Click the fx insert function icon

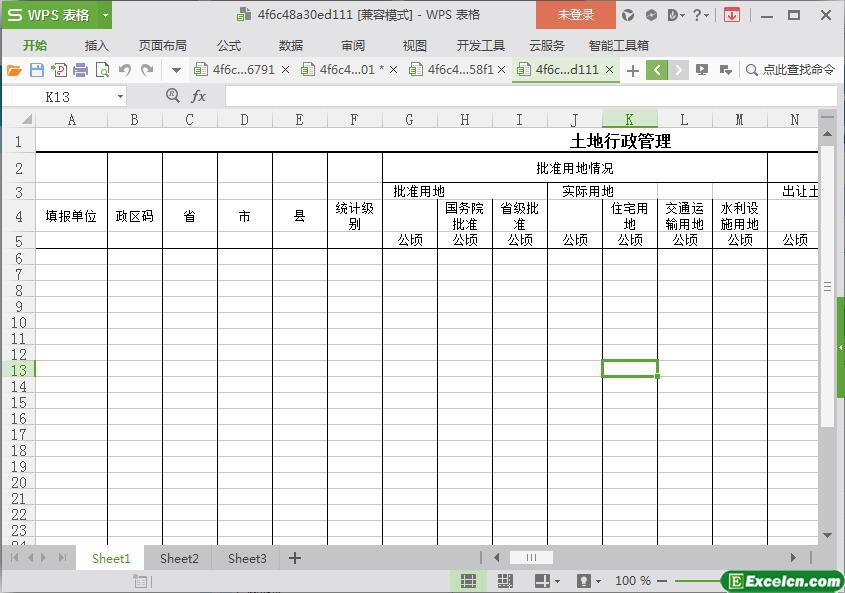pos(198,96)
